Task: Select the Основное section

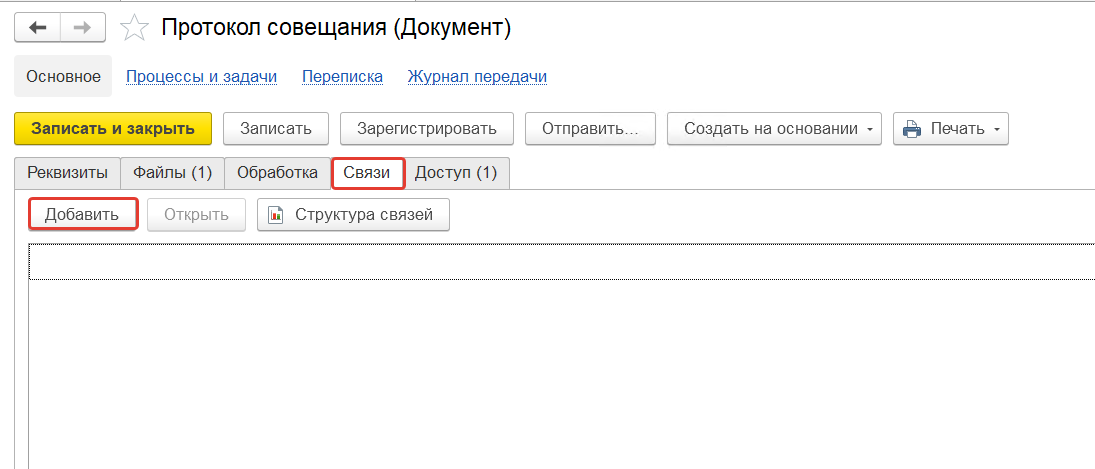Action: point(63,77)
